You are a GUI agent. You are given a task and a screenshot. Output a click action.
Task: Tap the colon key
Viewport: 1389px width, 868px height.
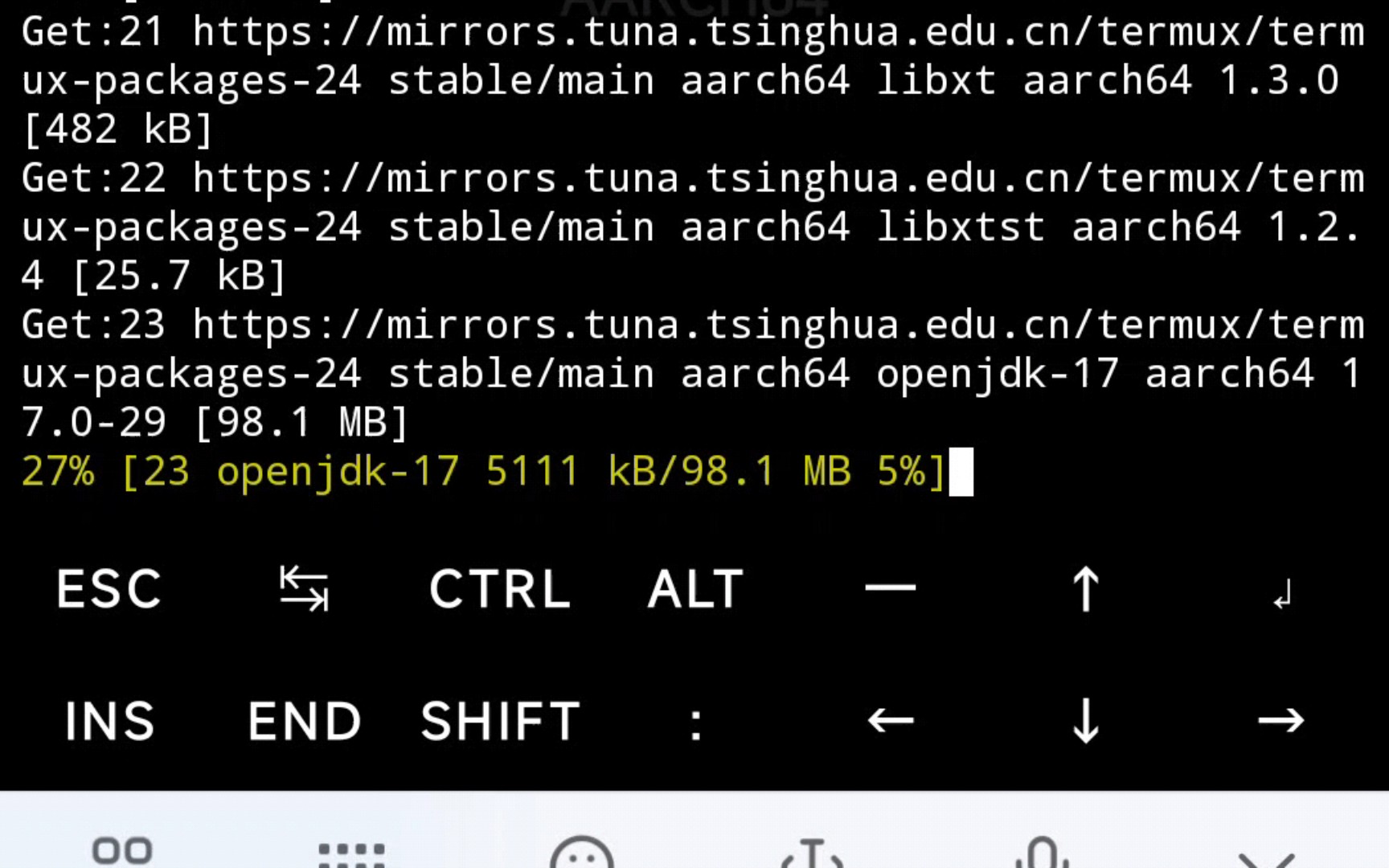[x=696, y=724]
